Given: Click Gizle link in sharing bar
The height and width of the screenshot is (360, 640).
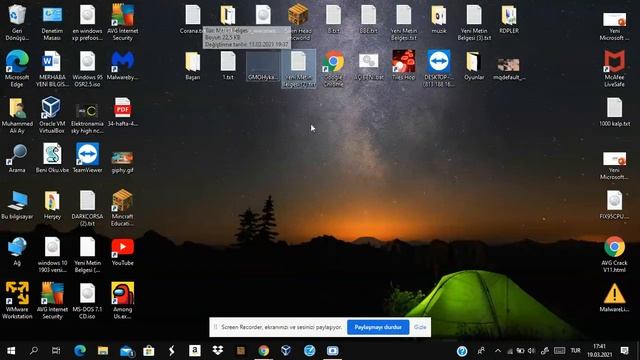Looking at the screenshot, I should click(x=420, y=327).
